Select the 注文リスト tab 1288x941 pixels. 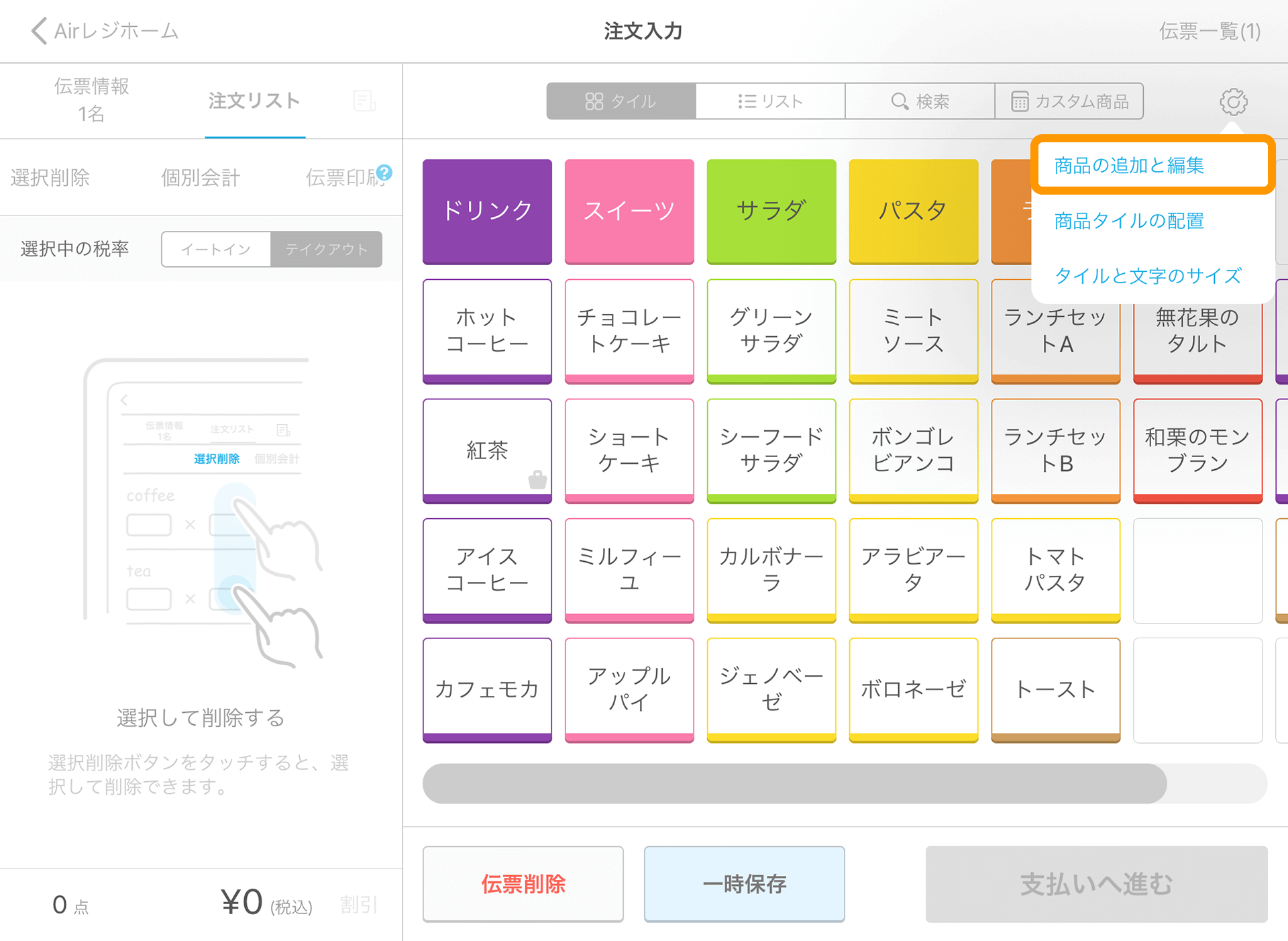(255, 101)
